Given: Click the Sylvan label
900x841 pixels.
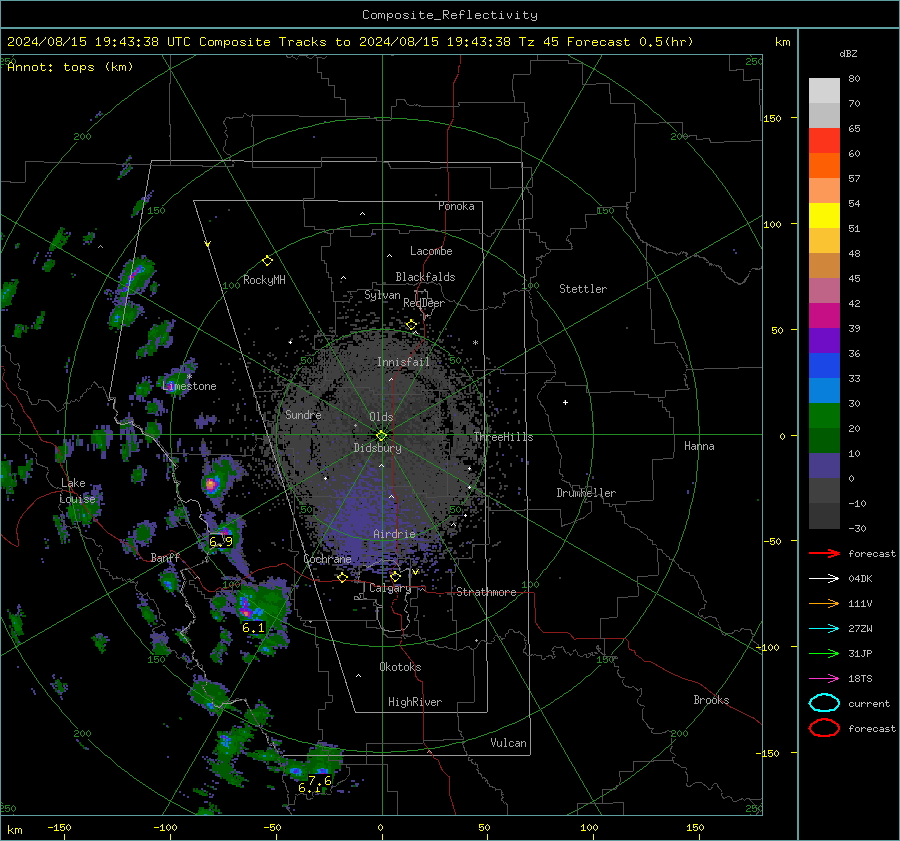Looking at the screenshot, I should tap(382, 296).
